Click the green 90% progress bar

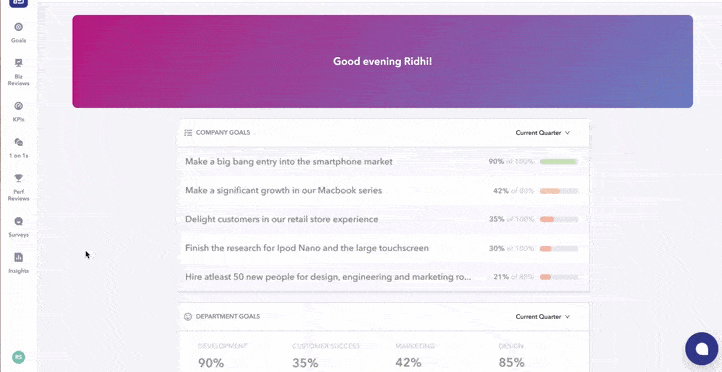[559, 162]
